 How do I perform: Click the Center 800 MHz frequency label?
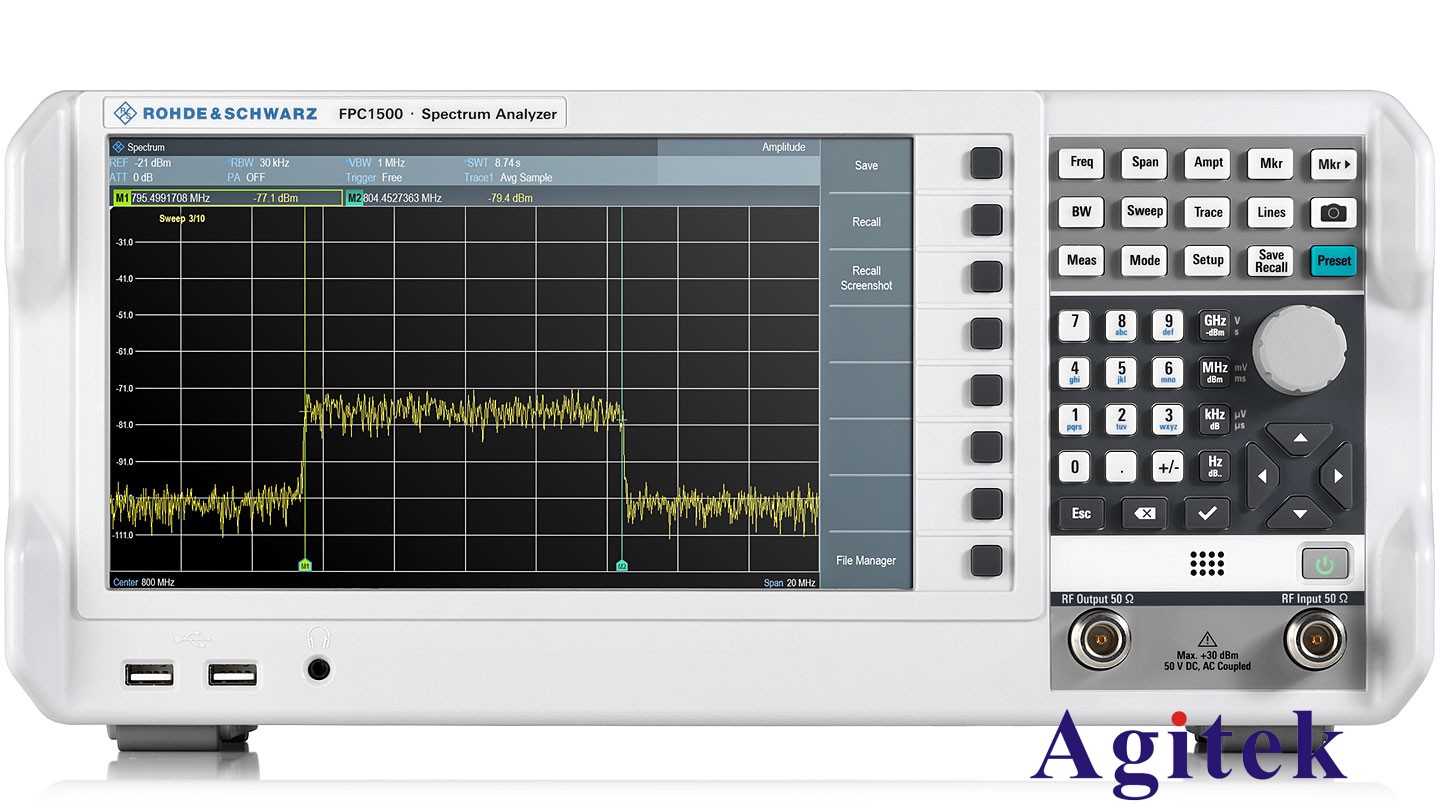[144, 582]
